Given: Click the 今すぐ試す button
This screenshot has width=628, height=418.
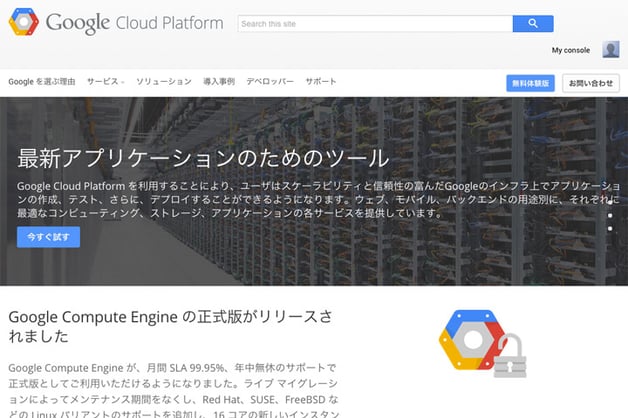Looking at the screenshot, I should pyautogui.click(x=48, y=237).
